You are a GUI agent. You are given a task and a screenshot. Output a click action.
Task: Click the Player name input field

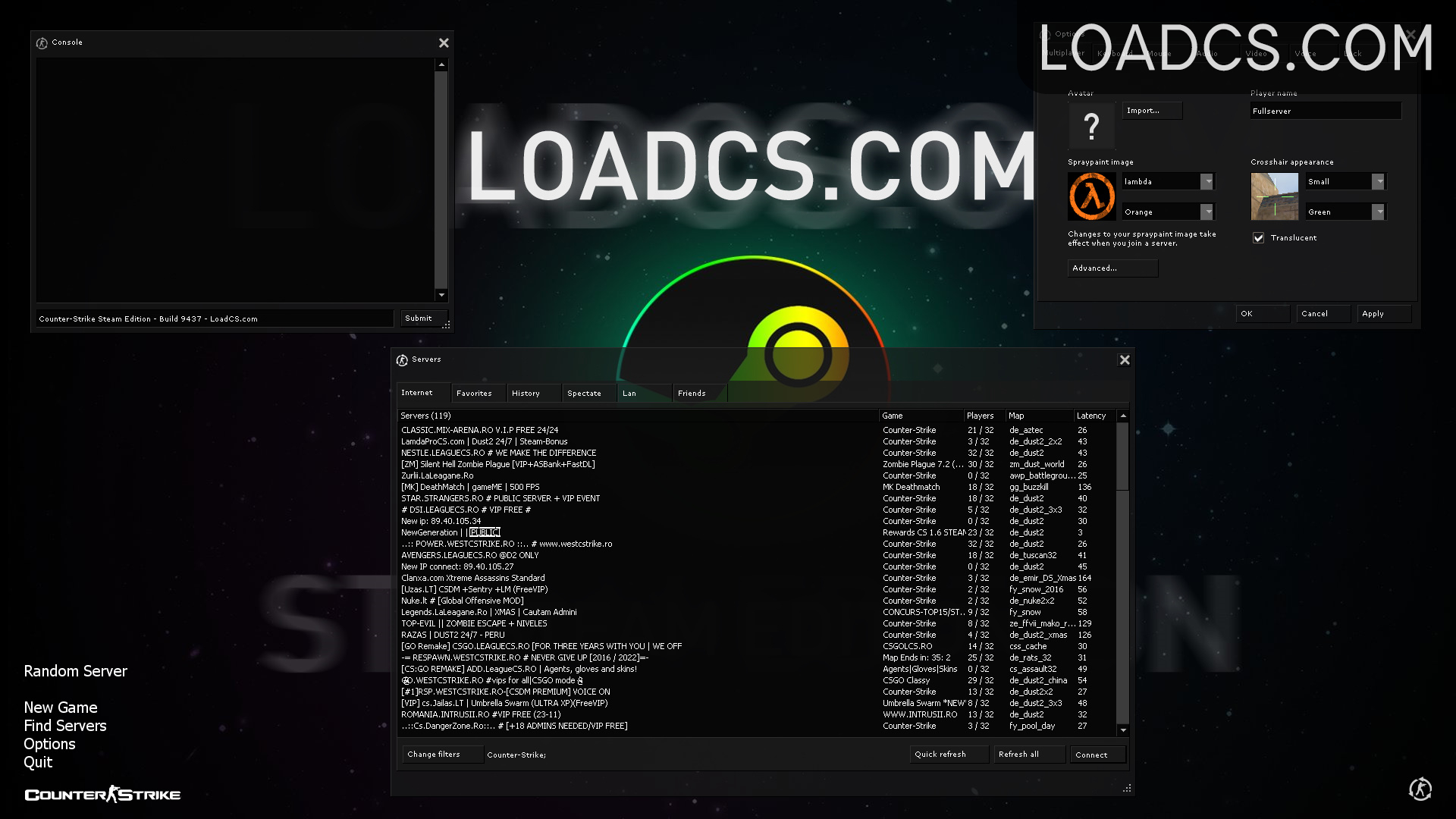pyautogui.click(x=1326, y=111)
